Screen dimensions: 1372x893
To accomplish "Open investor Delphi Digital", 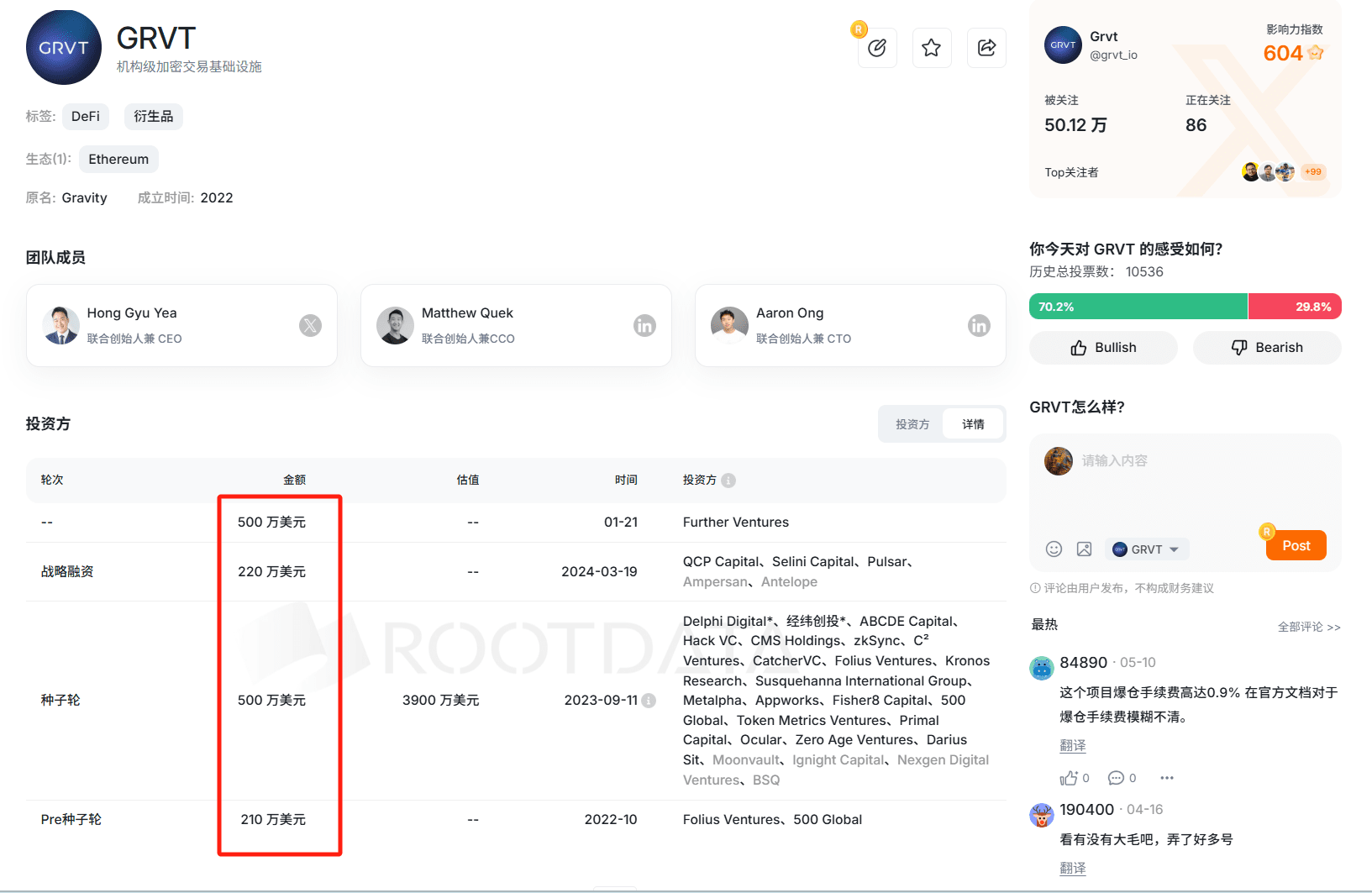I will point(728,622).
